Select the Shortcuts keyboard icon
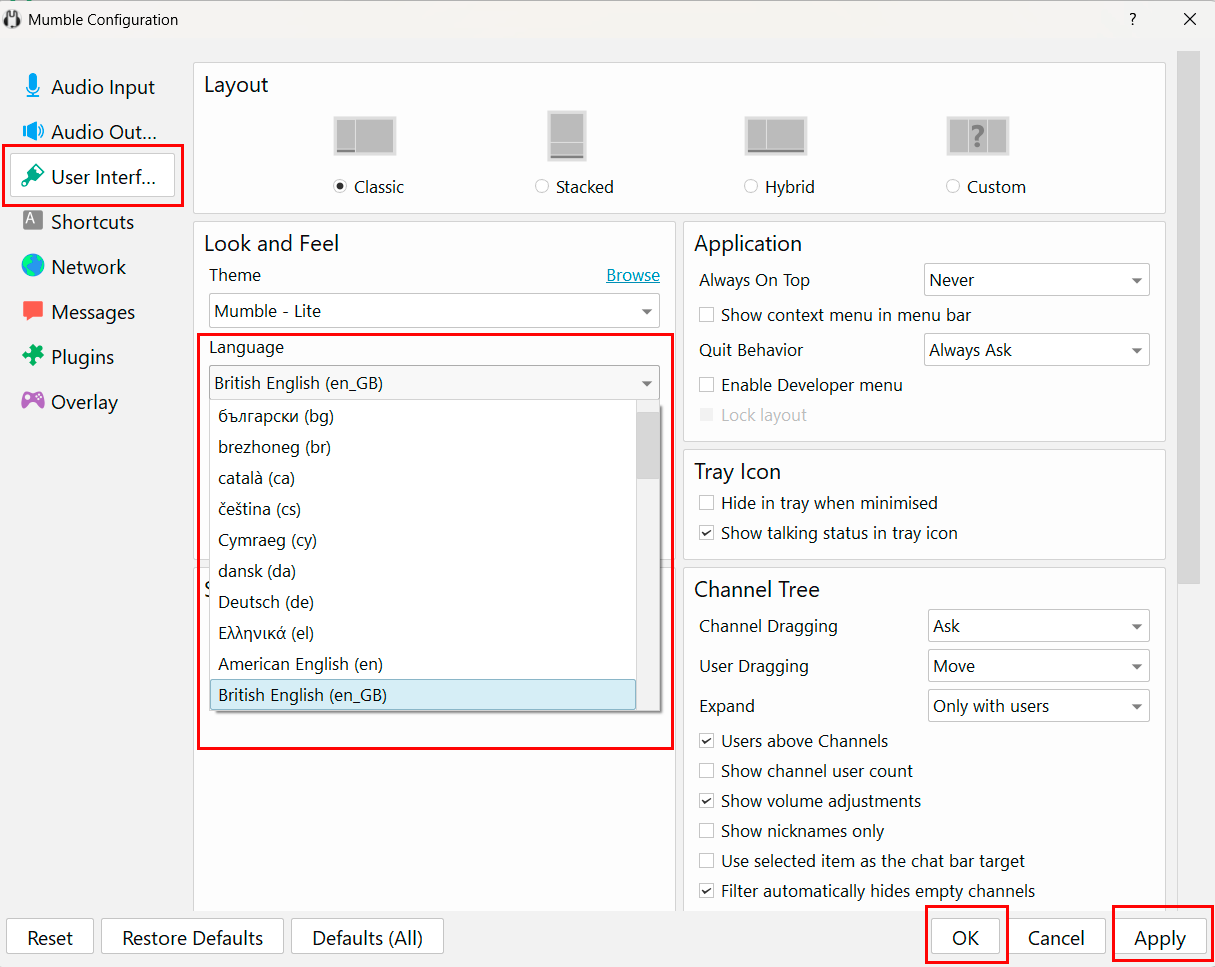This screenshot has height=967, width=1215. pos(34,221)
